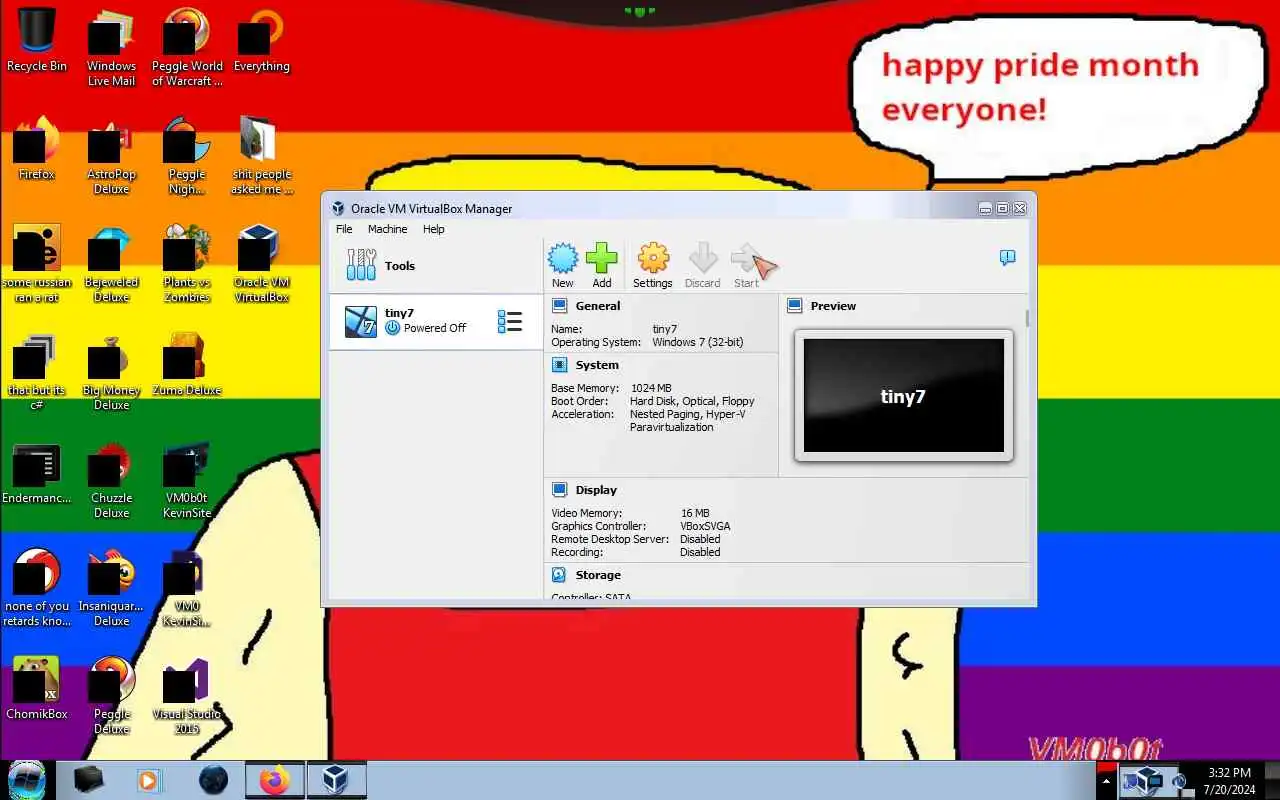Select the Firefox desktop shortcut
The height and width of the screenshot is (800, 1280).
pos(37,148)
